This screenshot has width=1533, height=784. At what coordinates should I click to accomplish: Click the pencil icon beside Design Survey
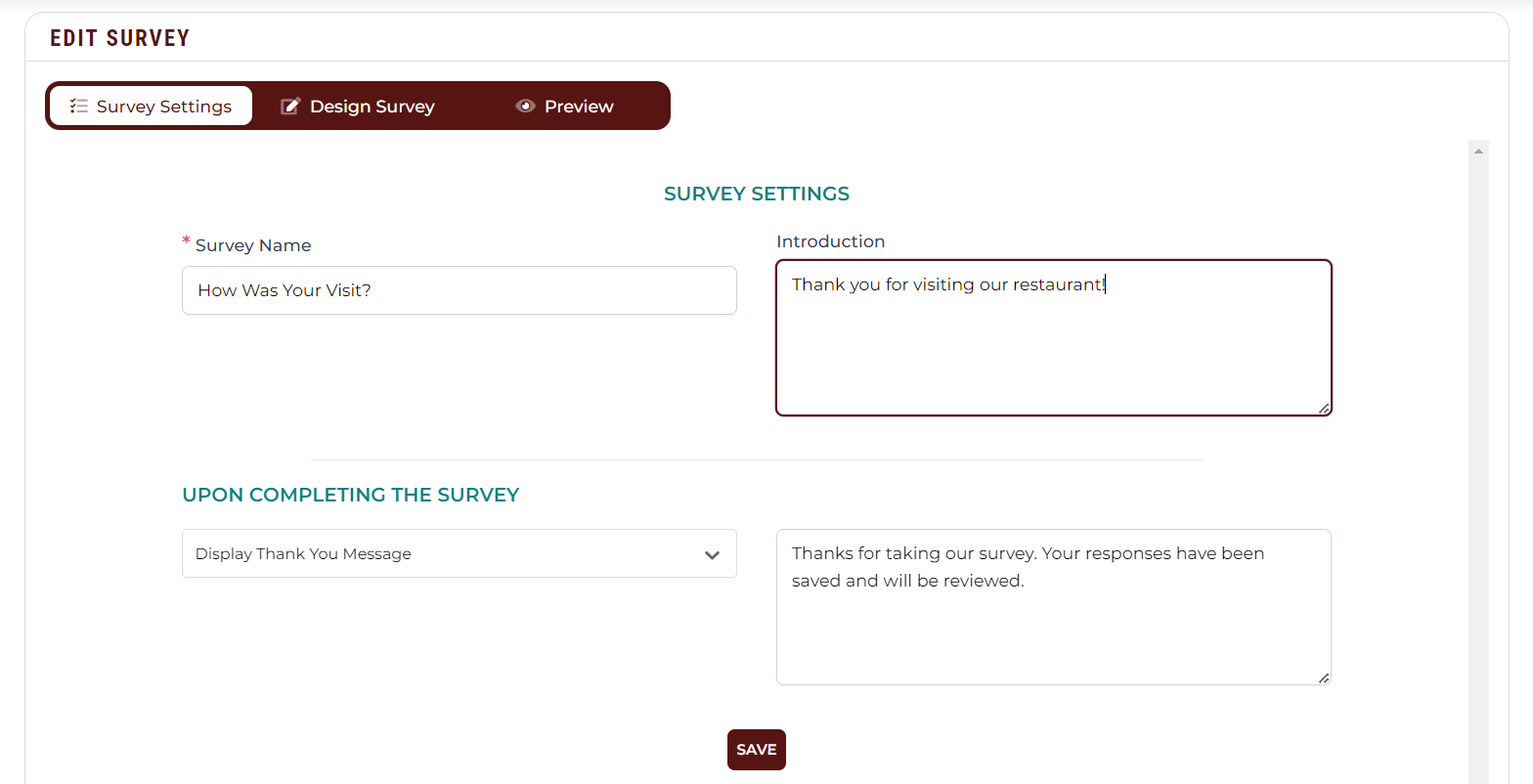tap(290, 107)
